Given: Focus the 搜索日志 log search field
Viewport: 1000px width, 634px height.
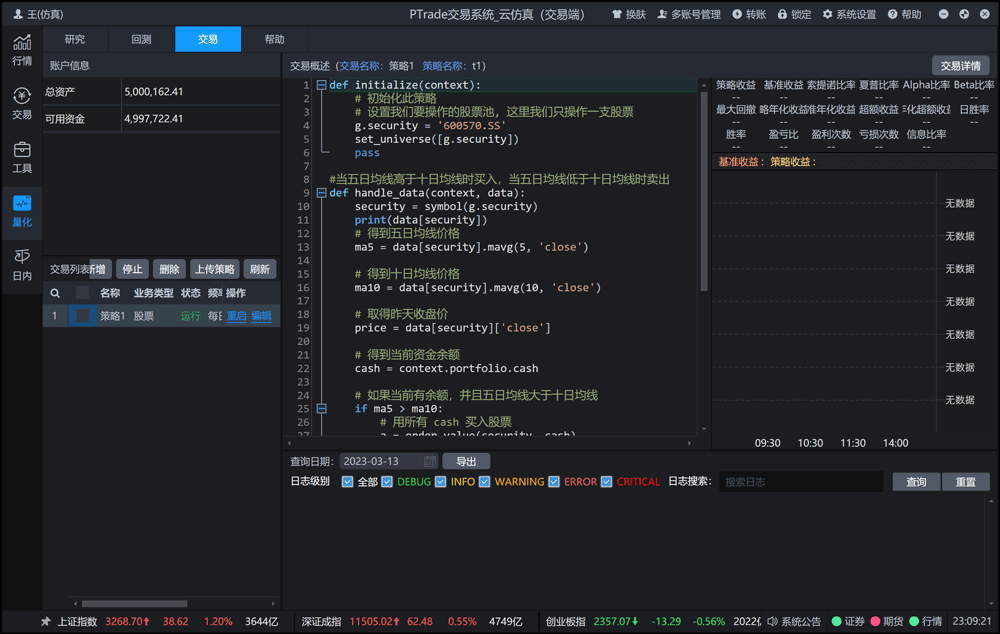Looking at the screenshot, I should coord(801,482).
